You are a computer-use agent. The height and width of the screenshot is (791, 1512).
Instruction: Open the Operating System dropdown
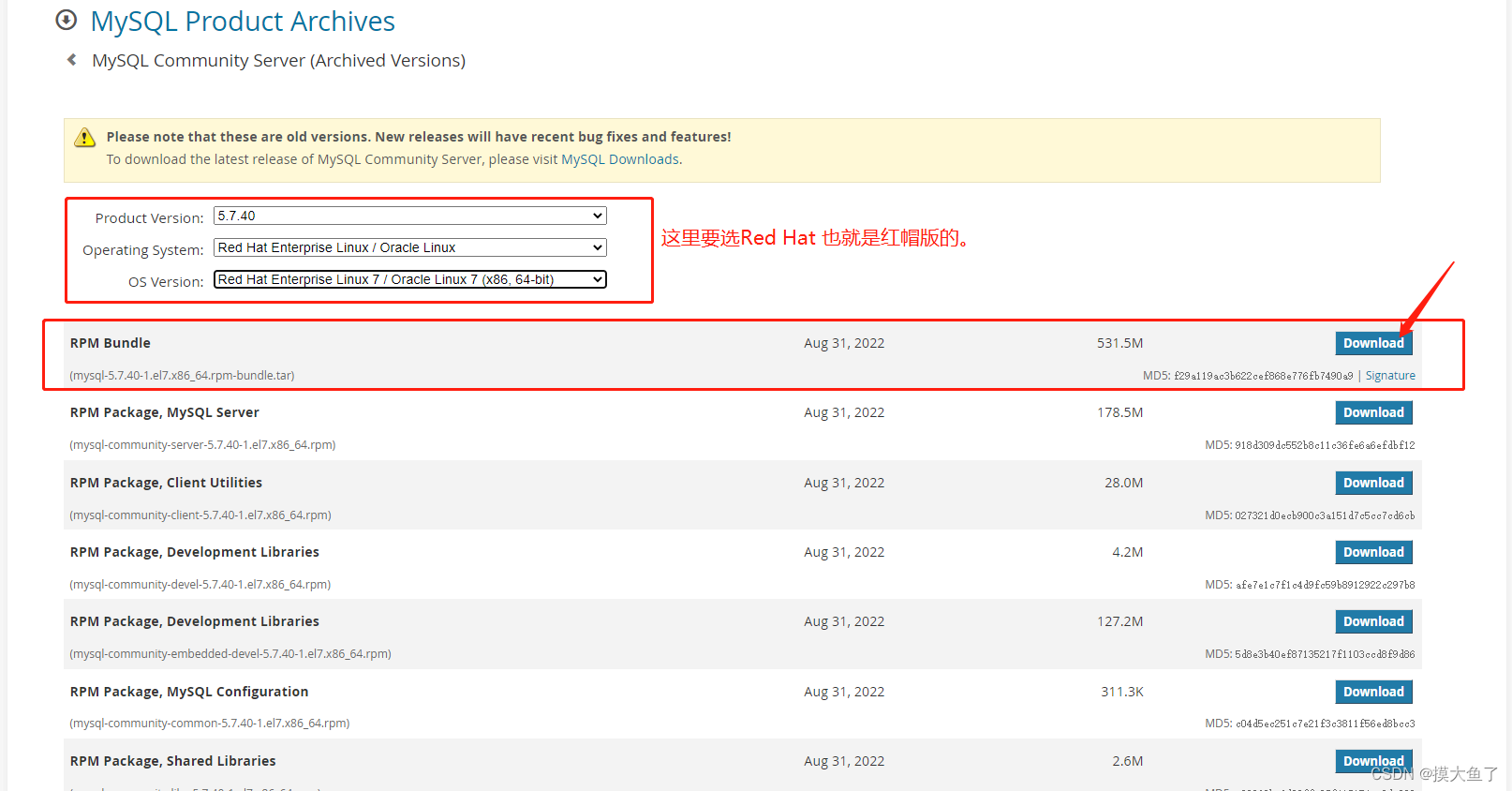coord(410,247)
